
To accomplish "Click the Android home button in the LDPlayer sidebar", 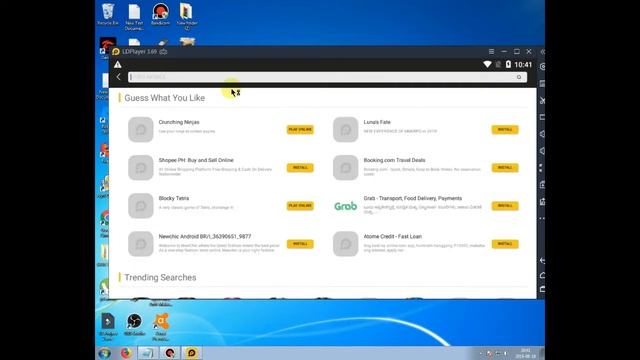I will (x=542, y=275).
